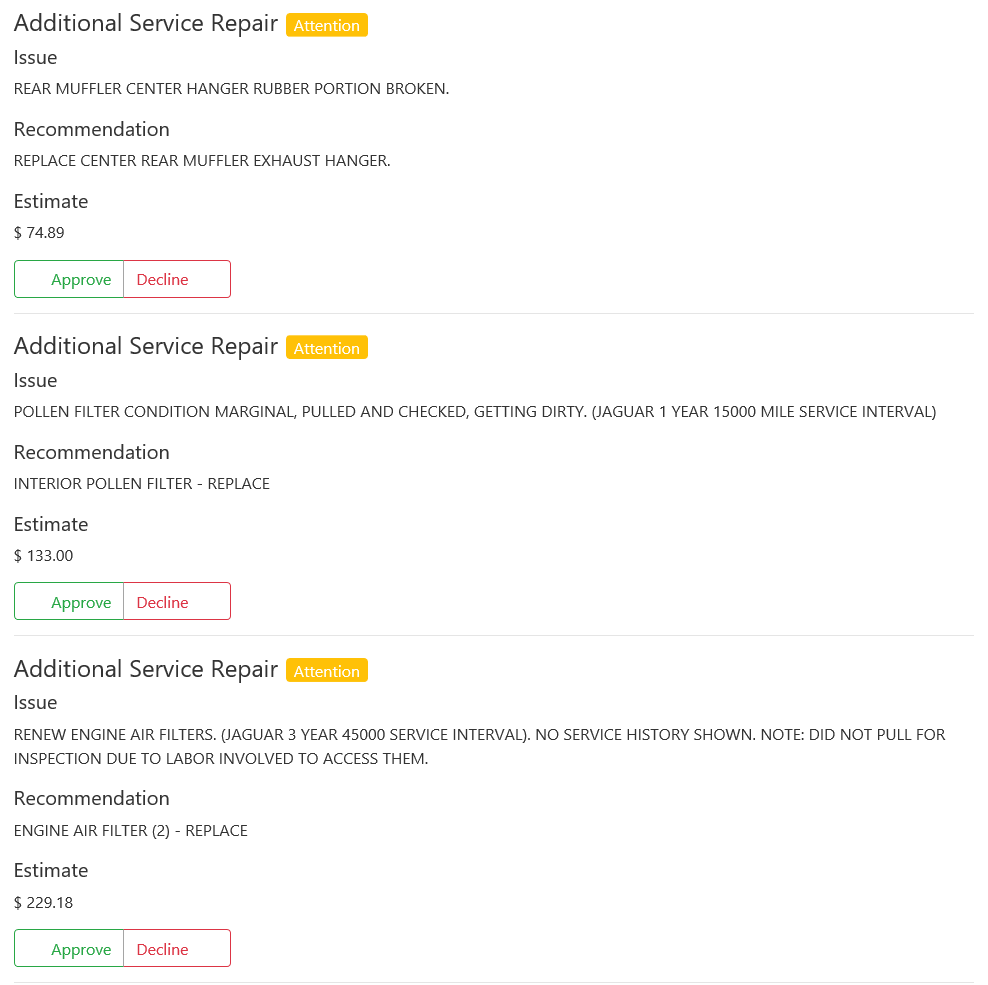
Task: Click the broken muffler hanger issue description
Action: pos(231,89)
